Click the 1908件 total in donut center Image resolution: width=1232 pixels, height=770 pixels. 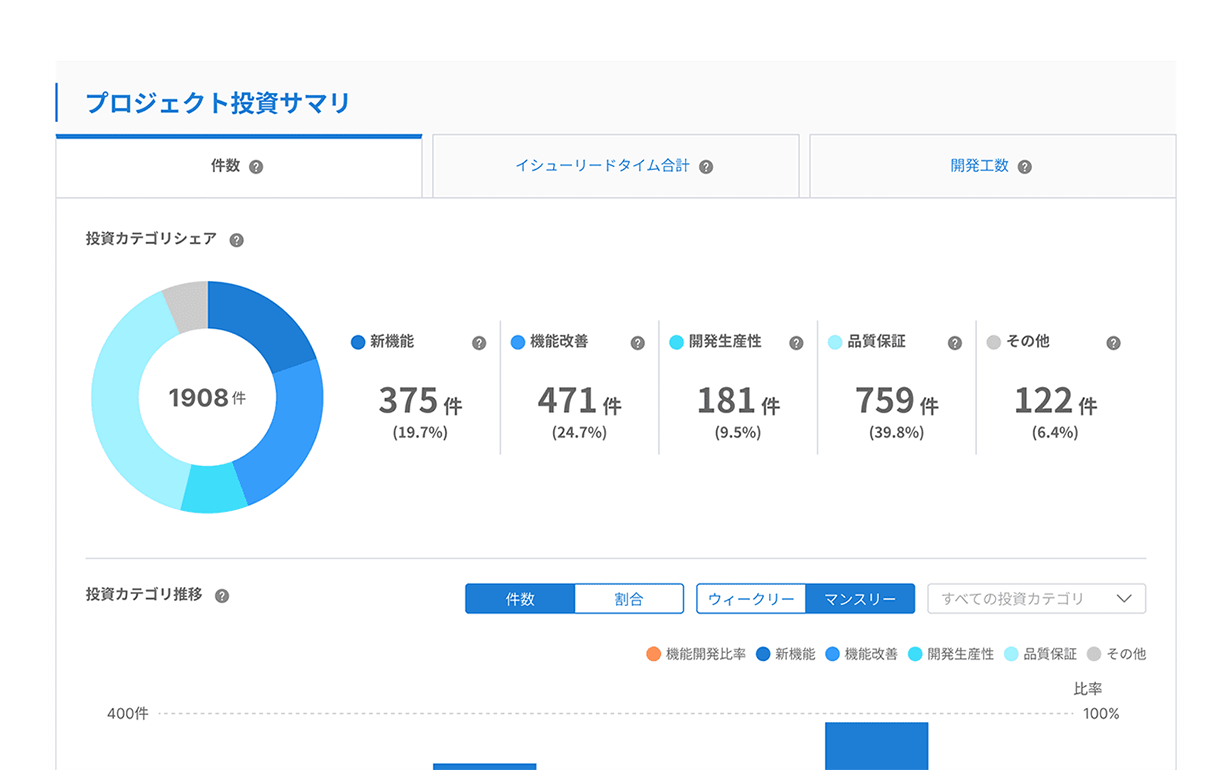click(207, 398)
